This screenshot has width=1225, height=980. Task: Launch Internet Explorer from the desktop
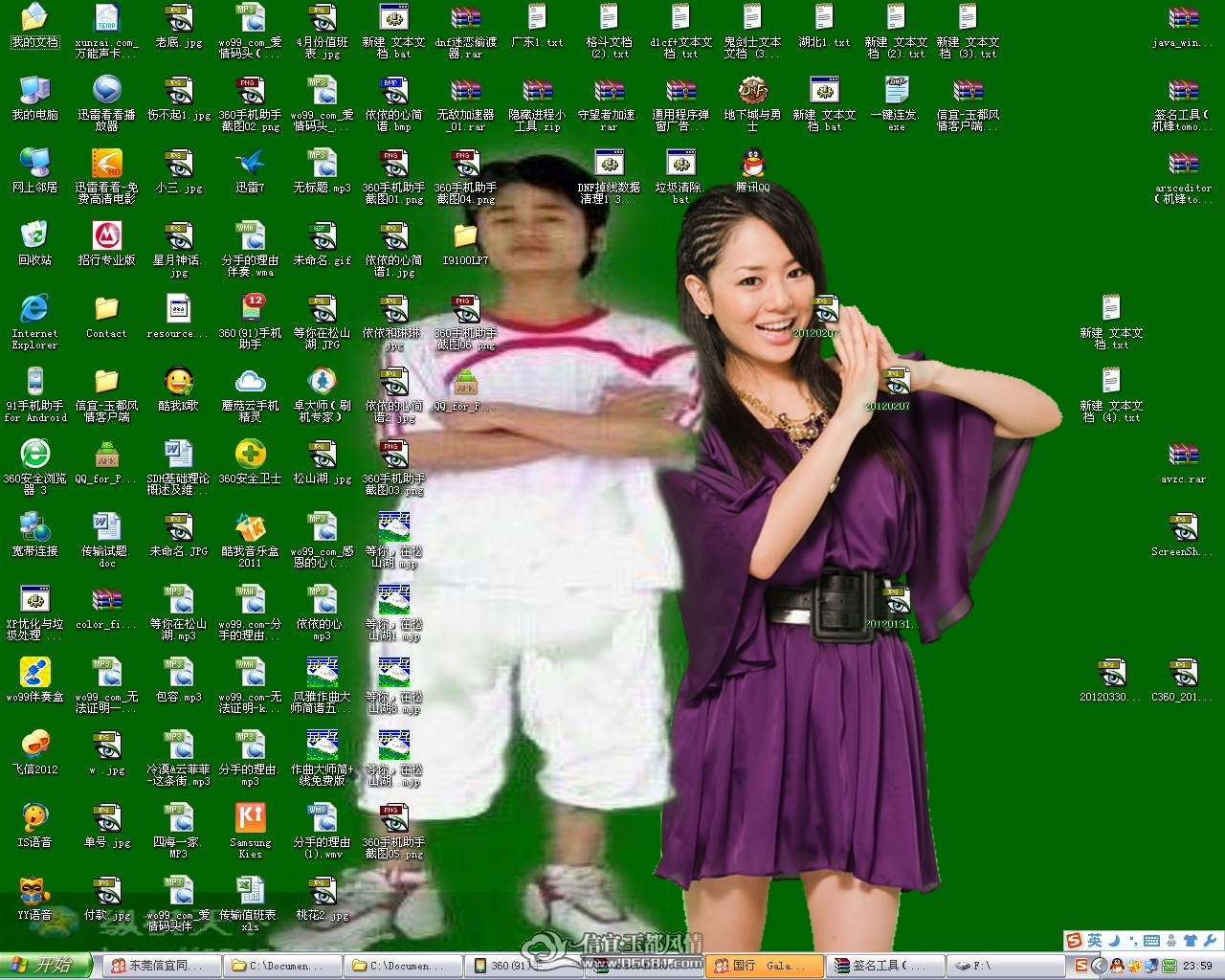pyautogui.click(x=34, y=322)
